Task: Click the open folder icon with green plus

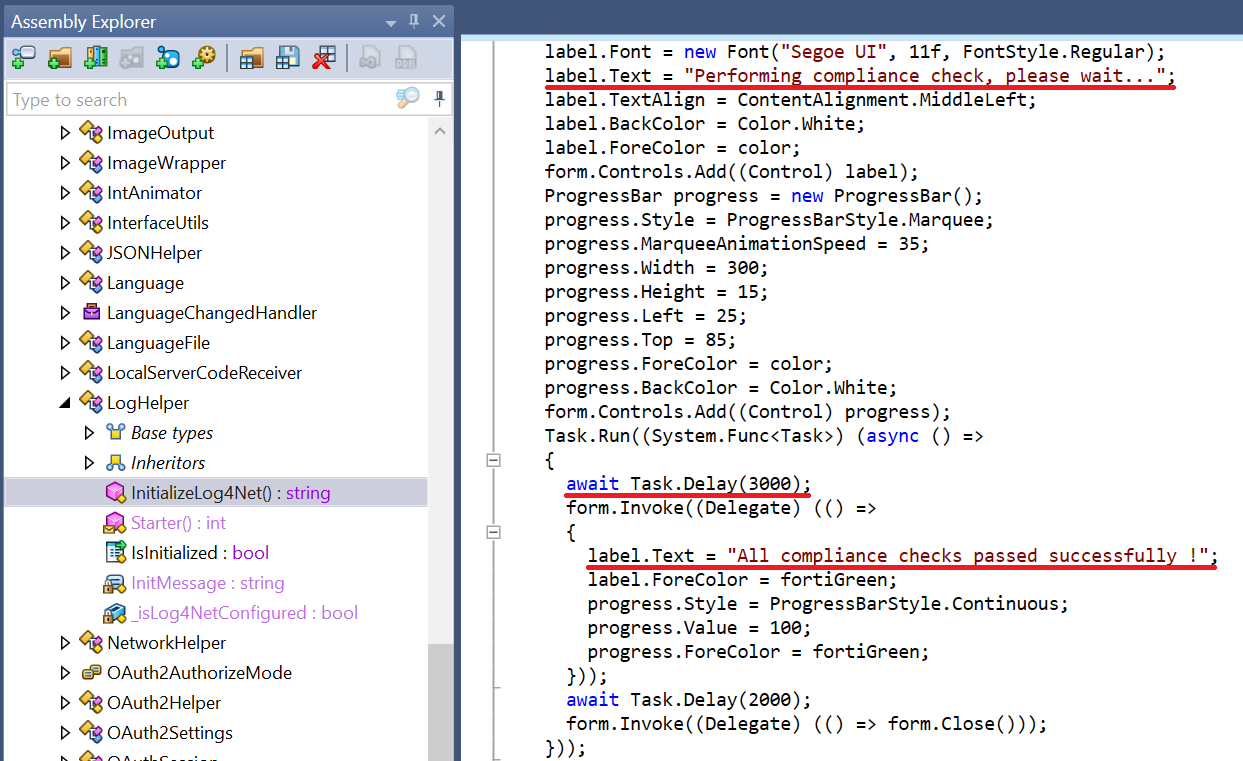Action: click(x=59, y=58)
